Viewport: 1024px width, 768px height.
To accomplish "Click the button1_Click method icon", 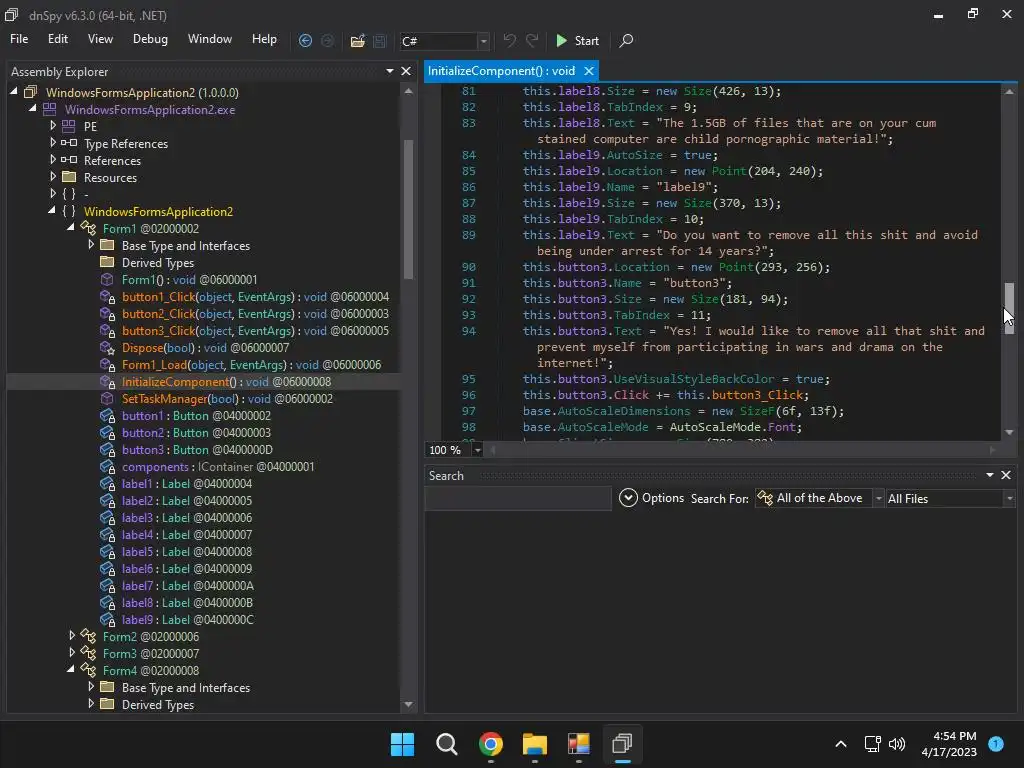I will click(107, 296).
